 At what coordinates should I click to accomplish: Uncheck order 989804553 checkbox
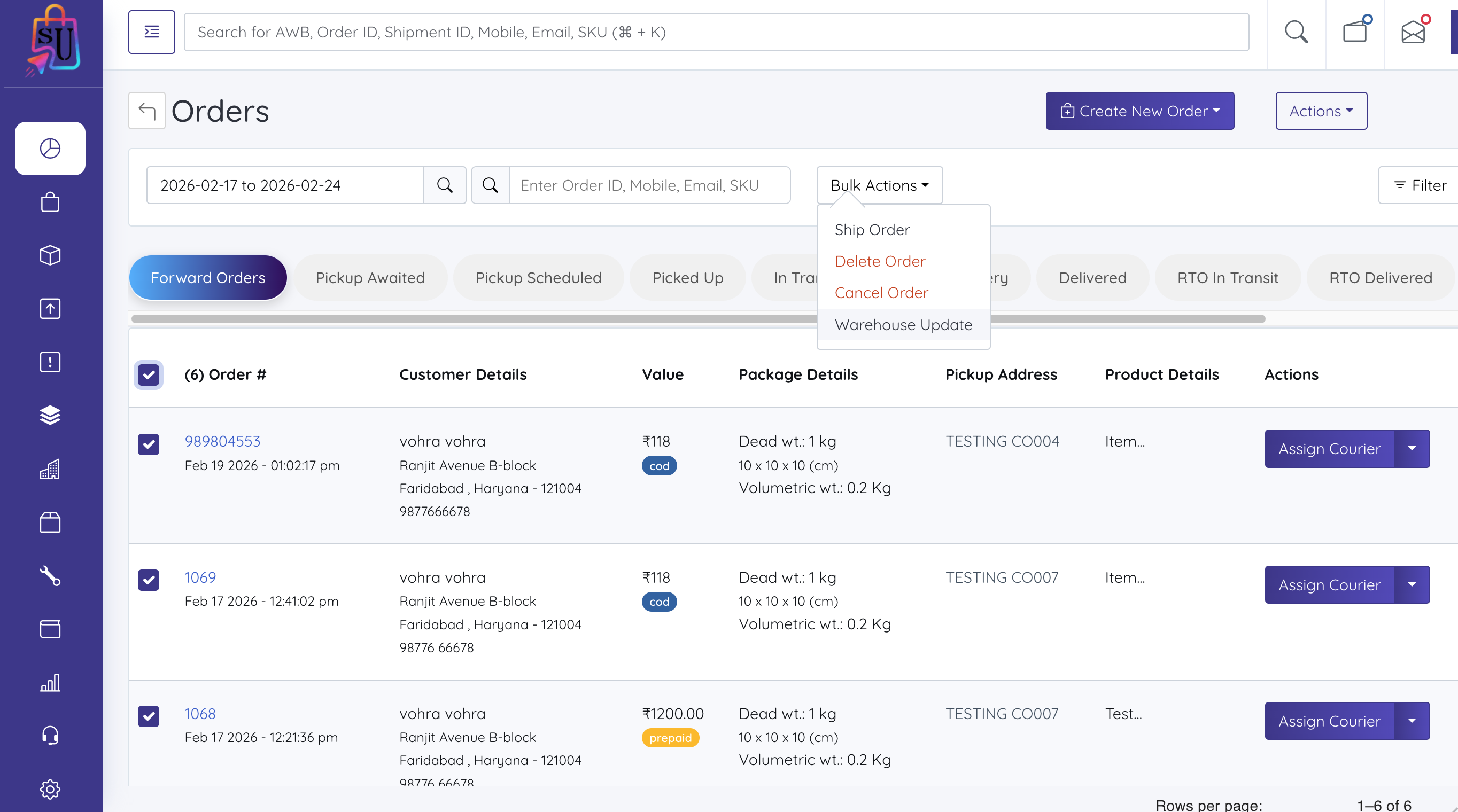(x=148, y=444)
